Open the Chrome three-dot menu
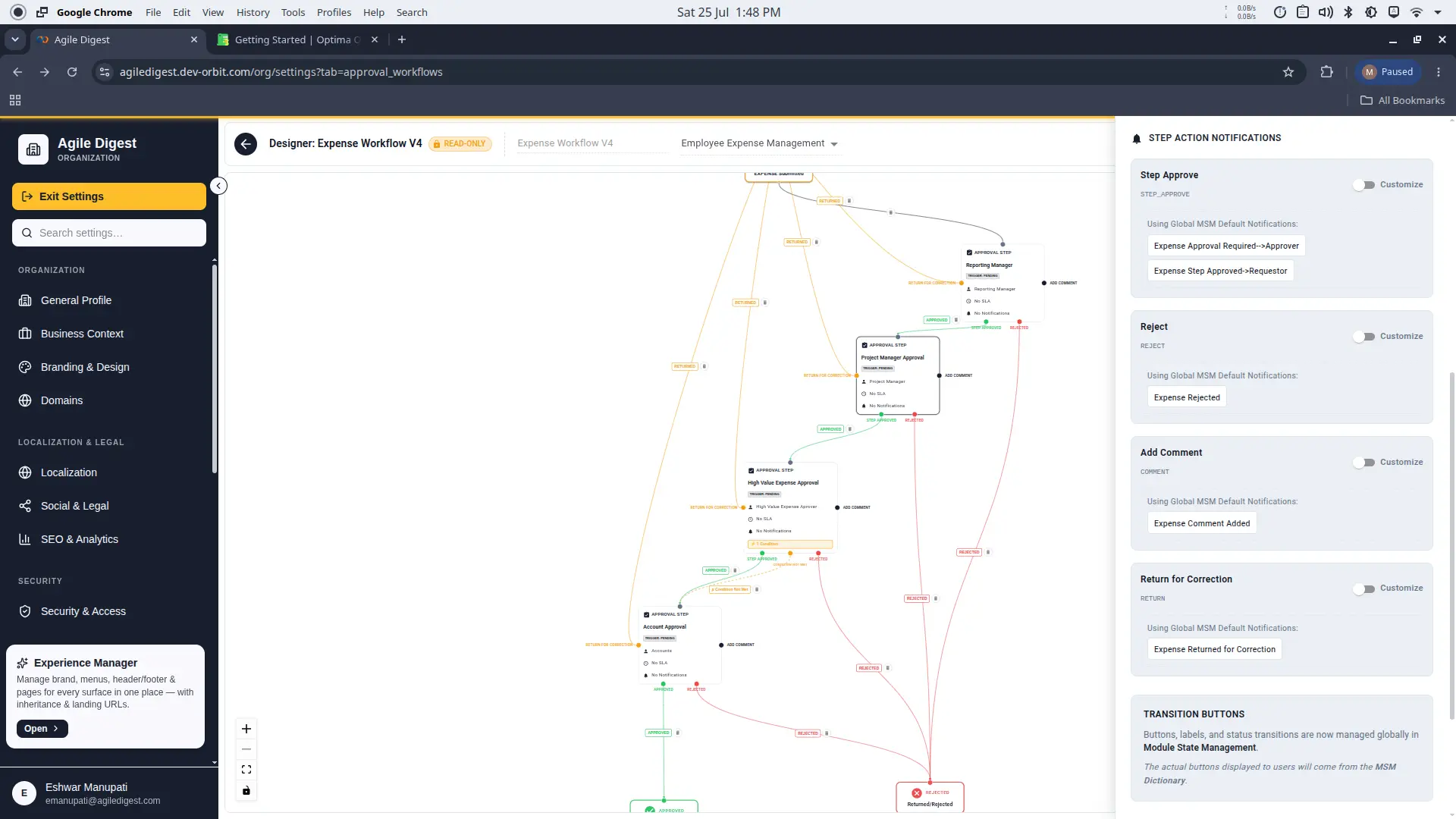Image resolution: width=1456 pixels, height=819 pixels. pos(1439,72)
